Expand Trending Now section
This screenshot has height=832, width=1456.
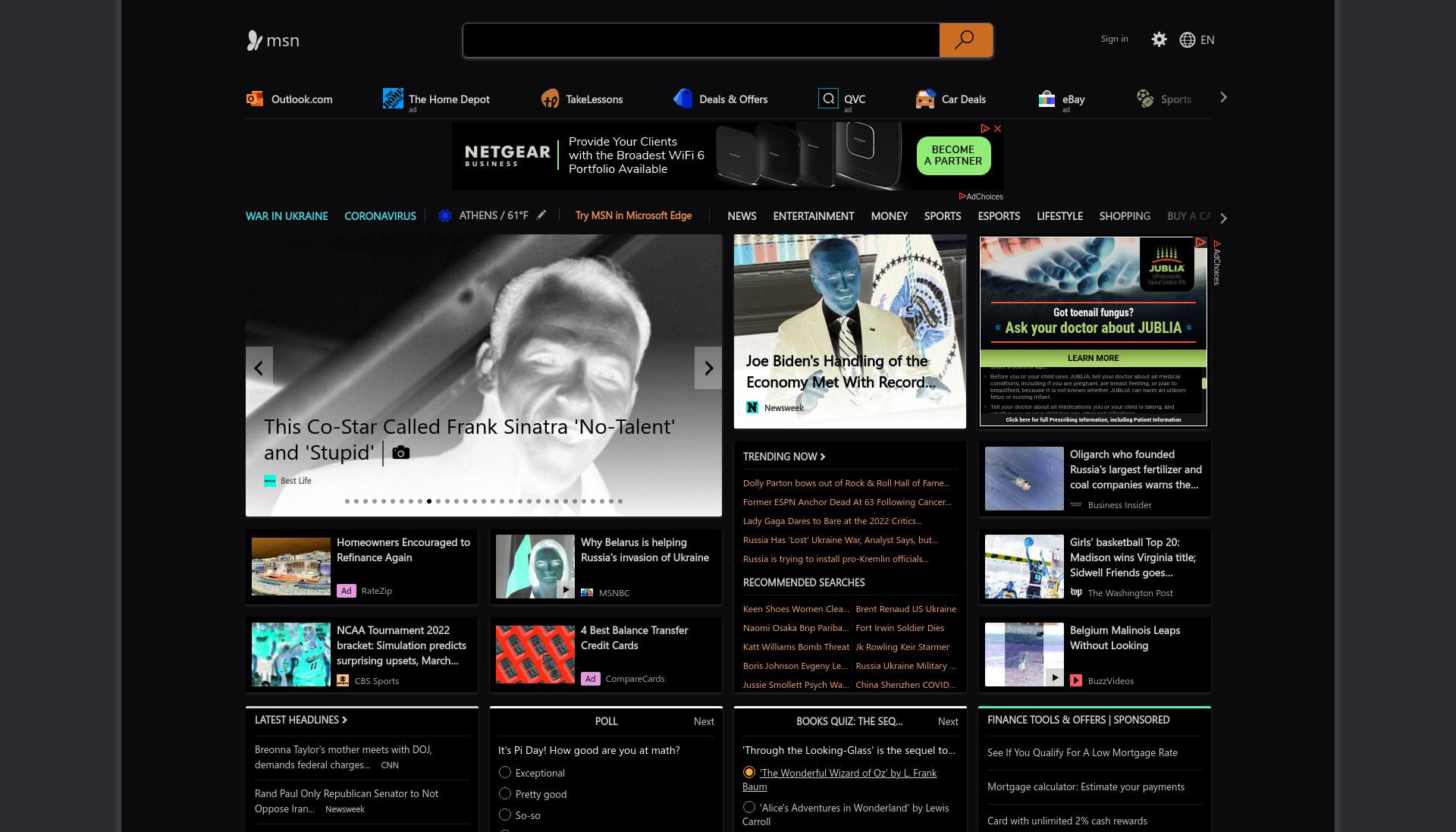(784, 457)
